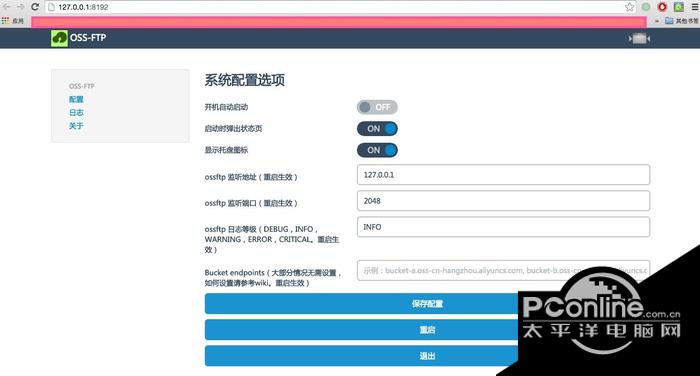Screen dimensions: 700x376
Task: Click the 启动时弹出状态页 label
Action: (233, 129)
